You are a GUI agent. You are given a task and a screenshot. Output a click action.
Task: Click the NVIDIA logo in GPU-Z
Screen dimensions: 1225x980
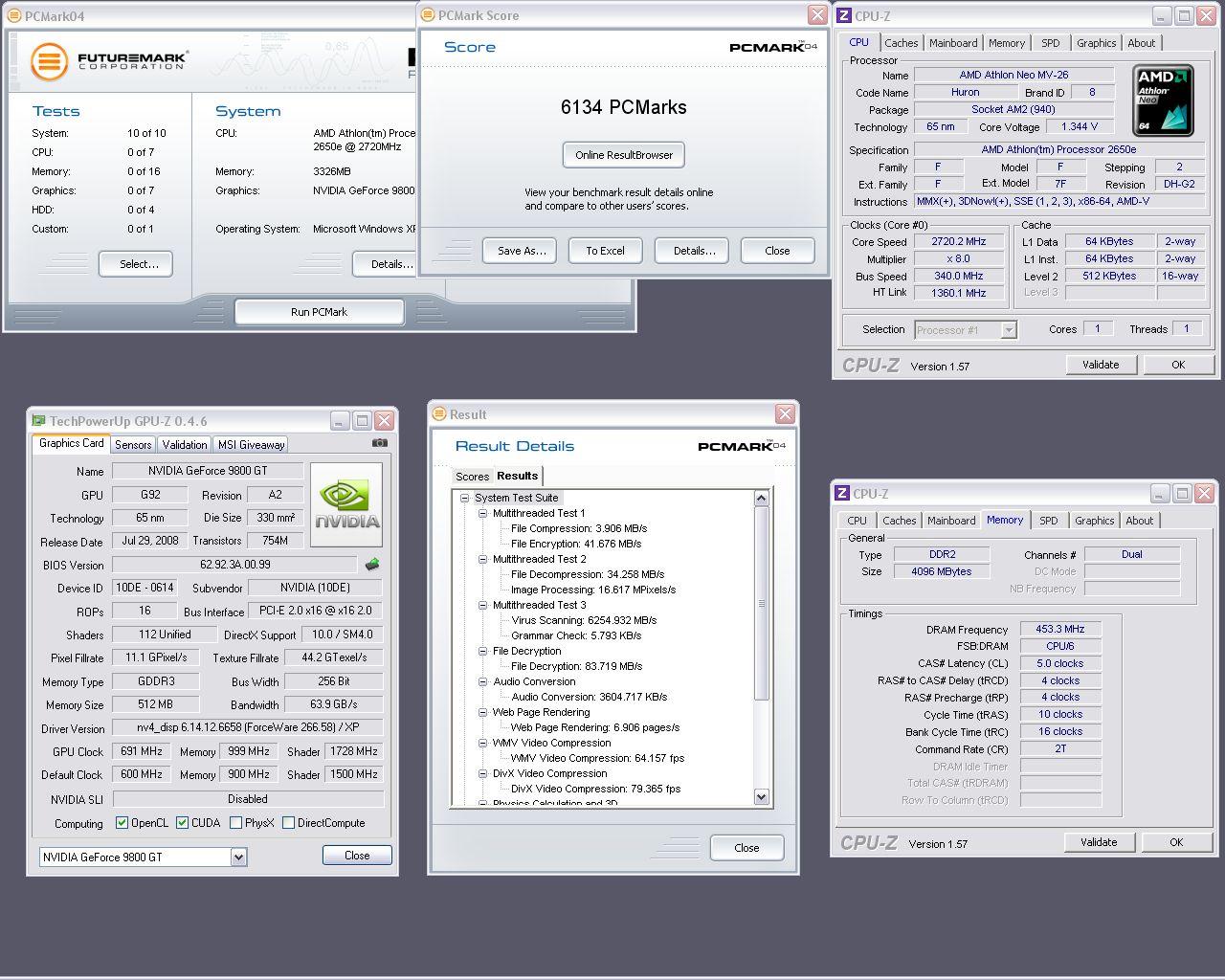click(346, 506)
